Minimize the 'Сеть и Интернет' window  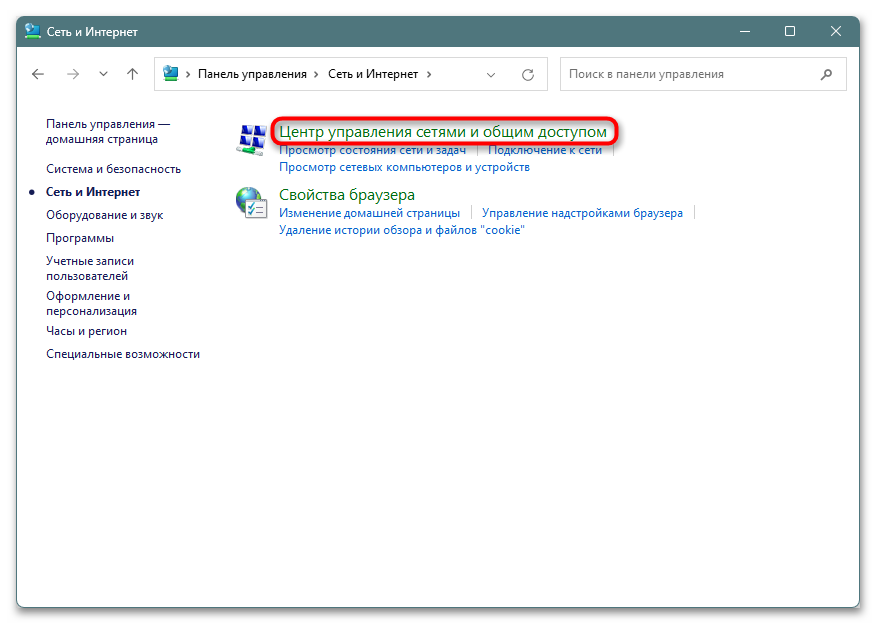745,31
